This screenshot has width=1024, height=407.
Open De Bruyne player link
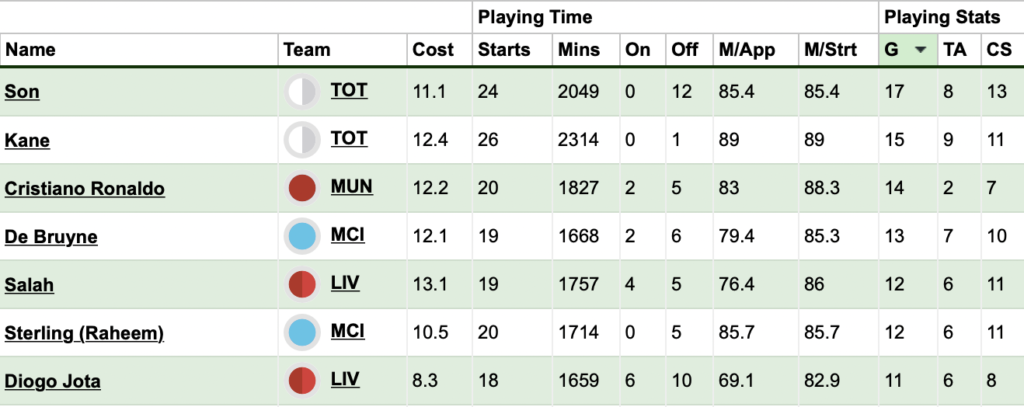(51, 236)
